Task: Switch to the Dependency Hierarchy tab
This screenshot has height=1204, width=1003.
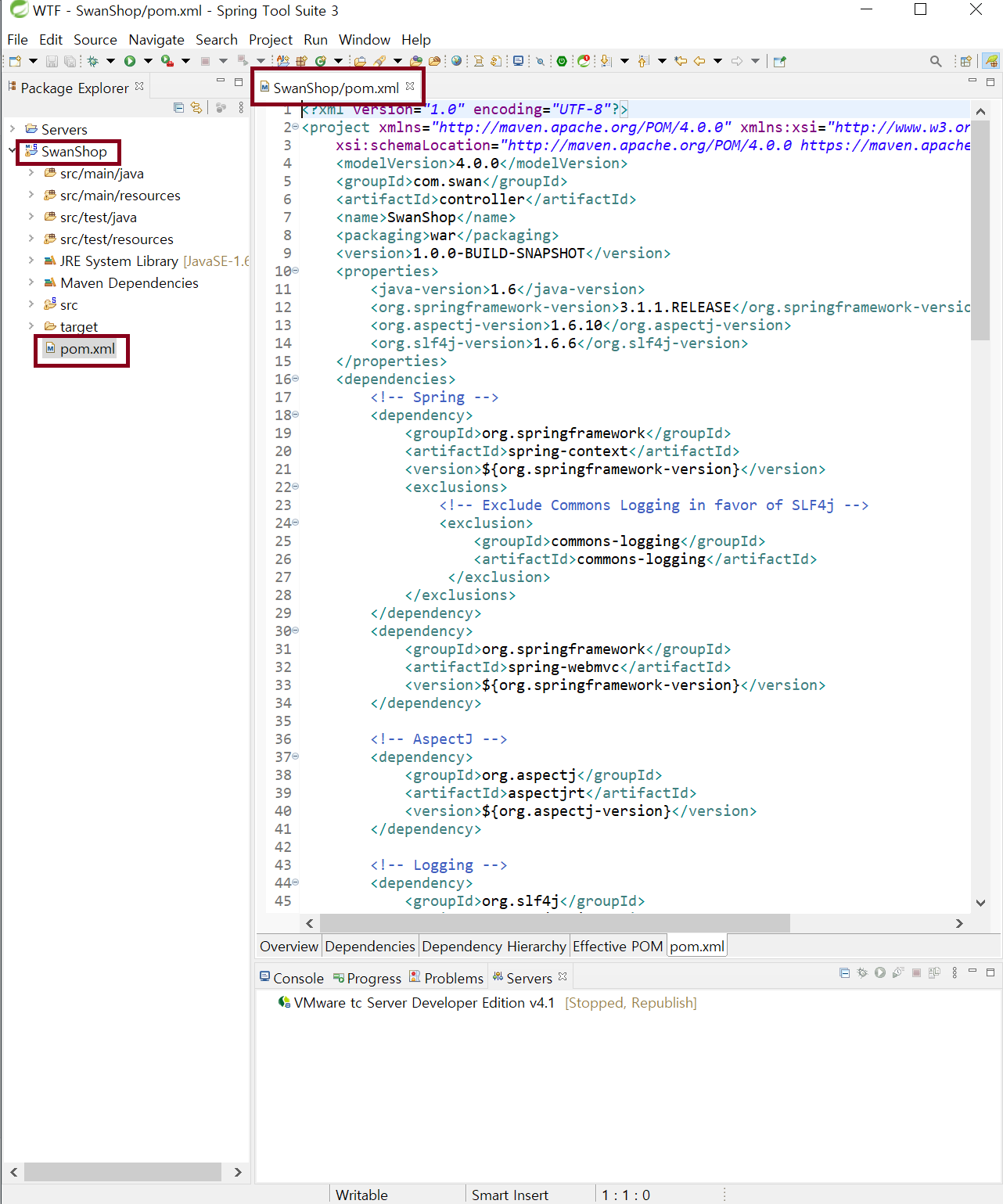Action: 494,947
